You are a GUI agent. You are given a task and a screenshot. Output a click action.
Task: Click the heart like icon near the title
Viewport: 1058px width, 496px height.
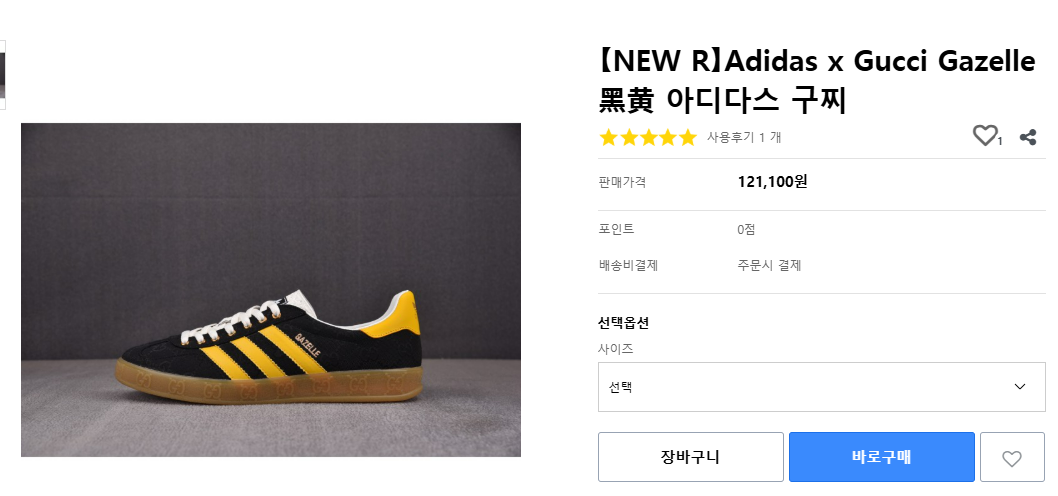tap(985, 136)
